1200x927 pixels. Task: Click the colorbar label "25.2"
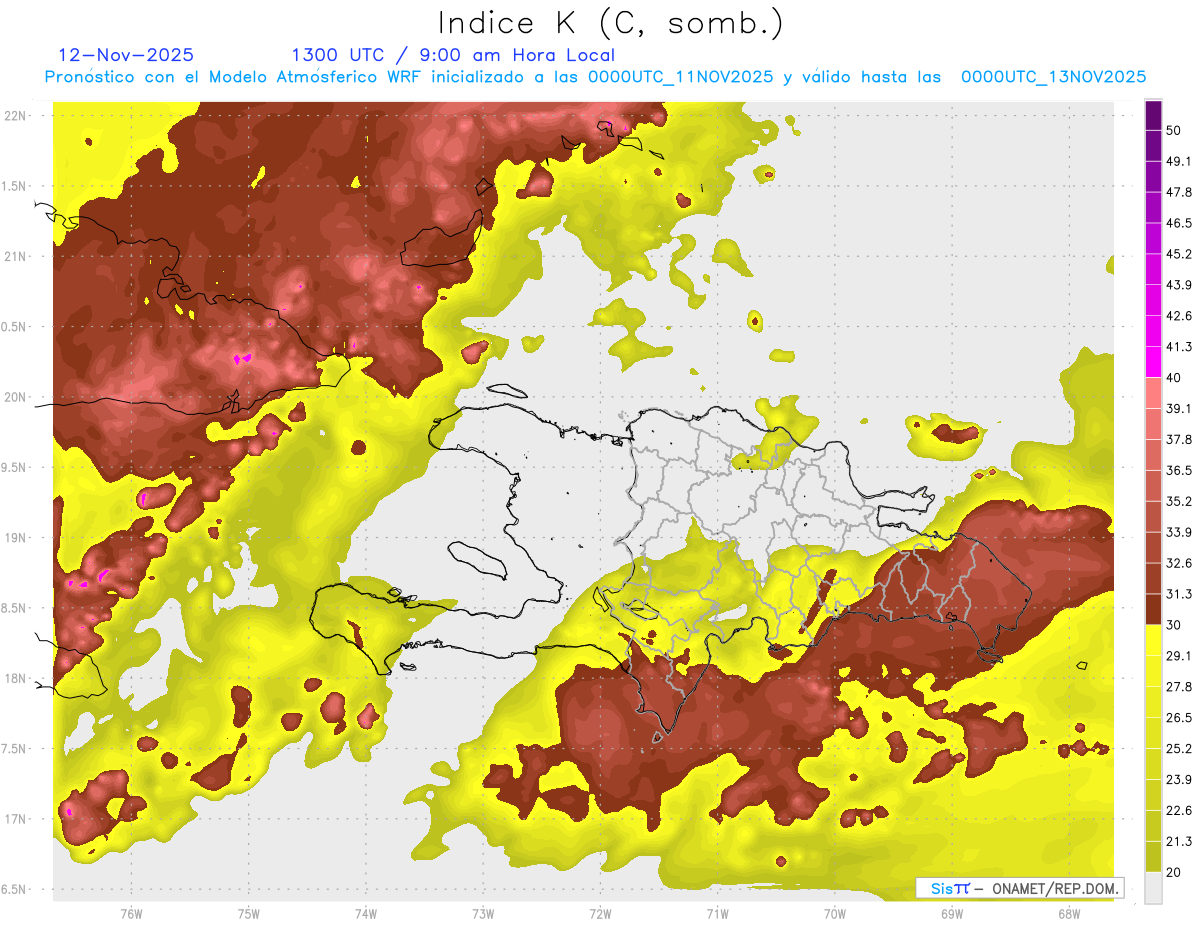[x=1178, y=749]
